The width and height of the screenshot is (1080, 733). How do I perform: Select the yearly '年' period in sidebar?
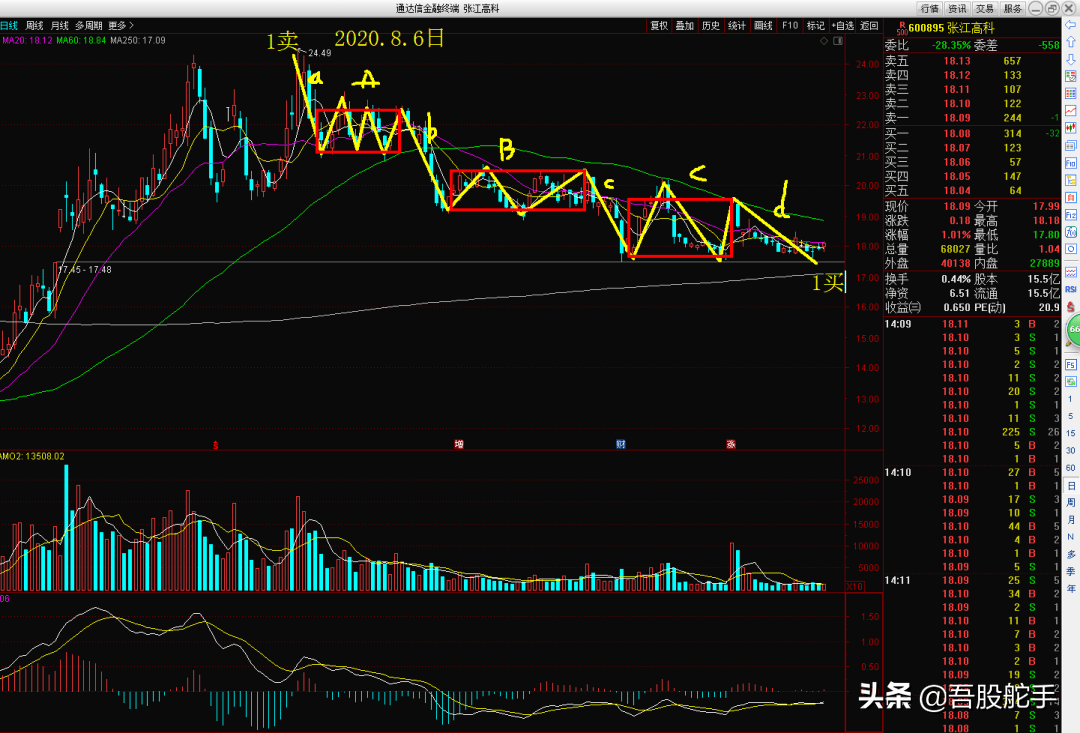[x=1070, y=589]
